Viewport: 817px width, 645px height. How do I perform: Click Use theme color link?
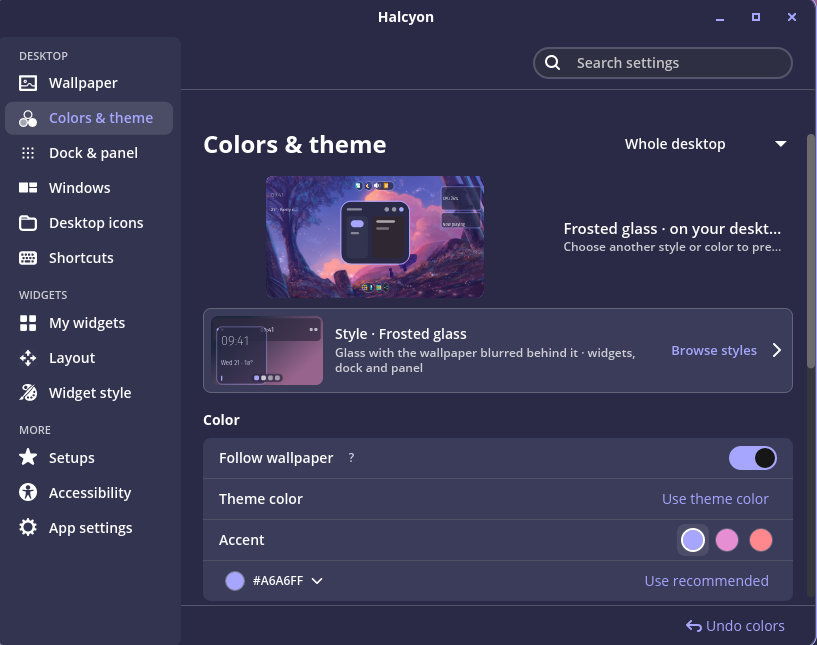click(715, 499)
